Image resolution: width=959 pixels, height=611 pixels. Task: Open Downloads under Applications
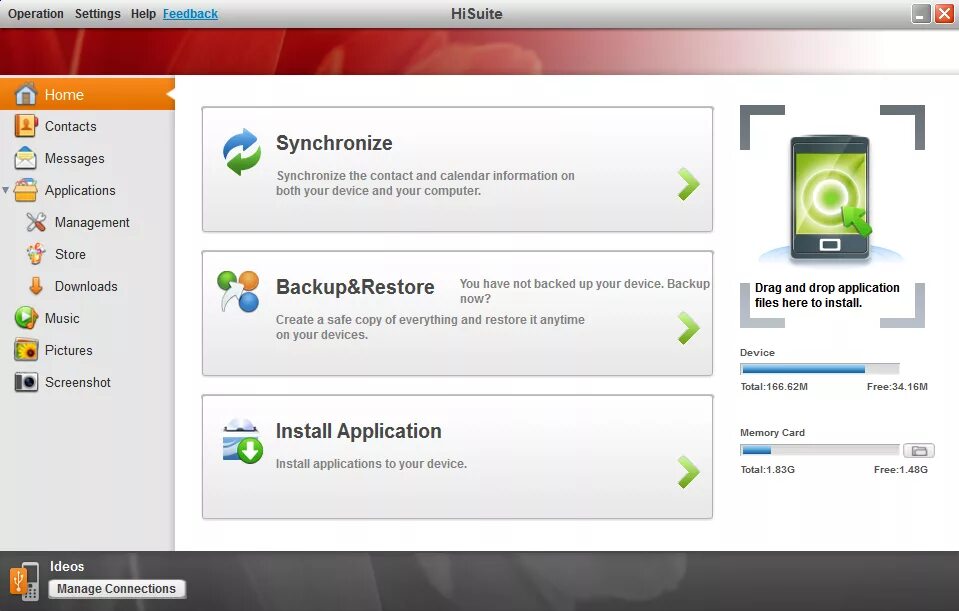tap(87, 286)
